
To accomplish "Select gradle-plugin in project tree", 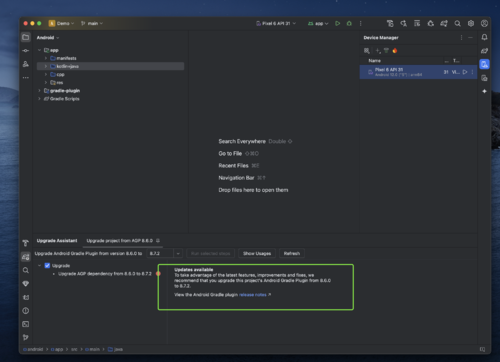I will click(65, 91).
